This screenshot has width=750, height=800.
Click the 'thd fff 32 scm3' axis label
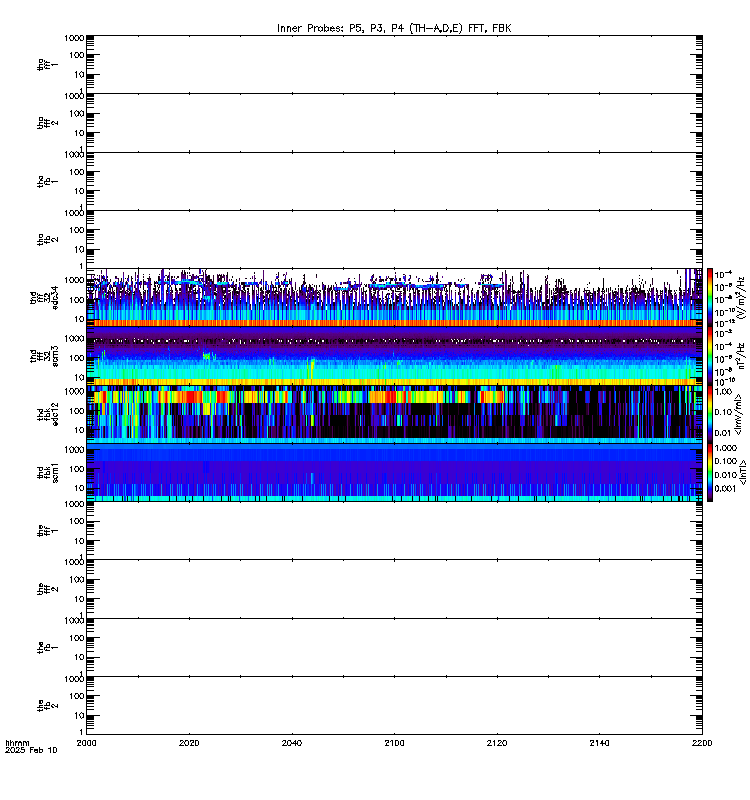tap(44, 356)
